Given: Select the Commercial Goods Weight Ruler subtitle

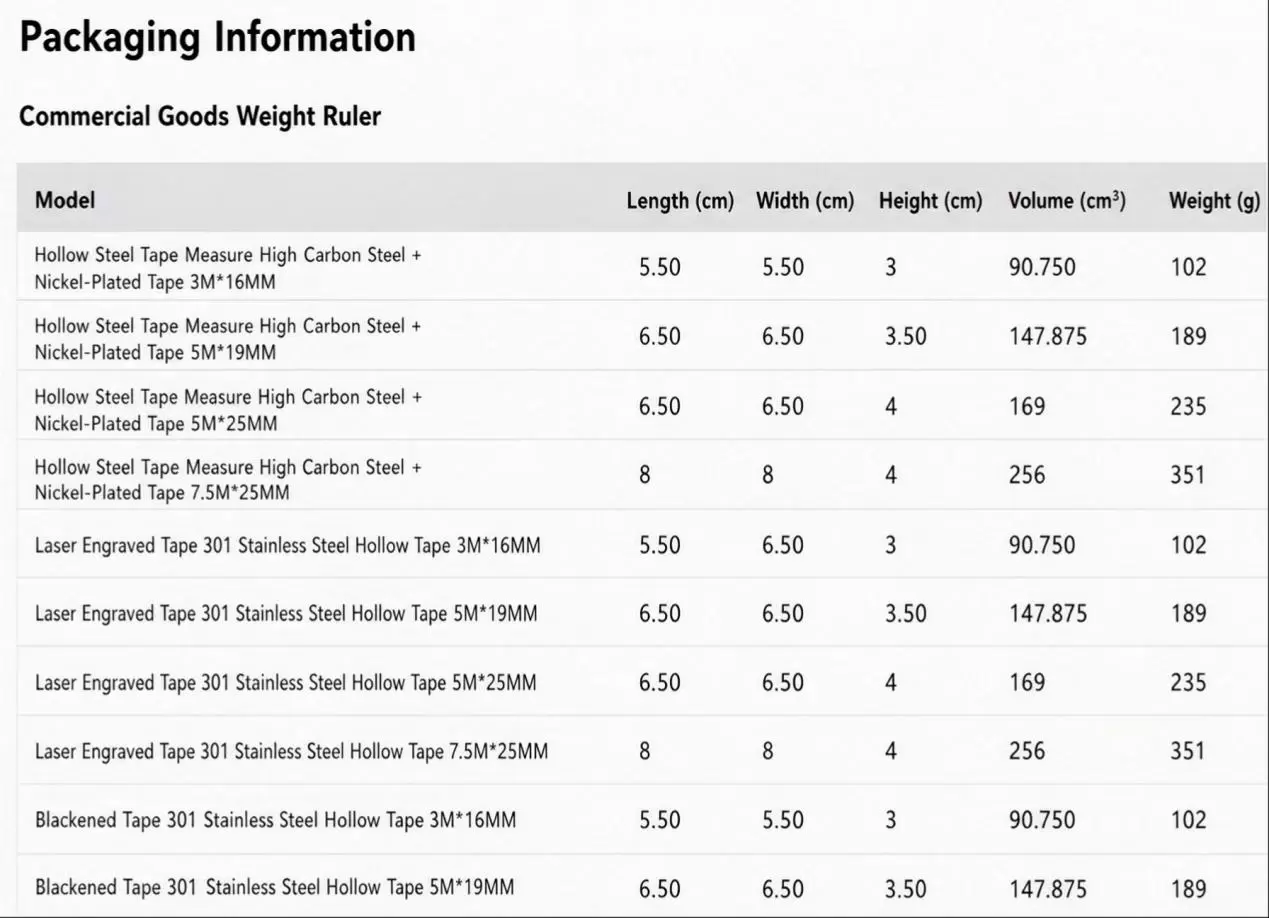Looking at the screenshot, I should click(x=200, y=117).
